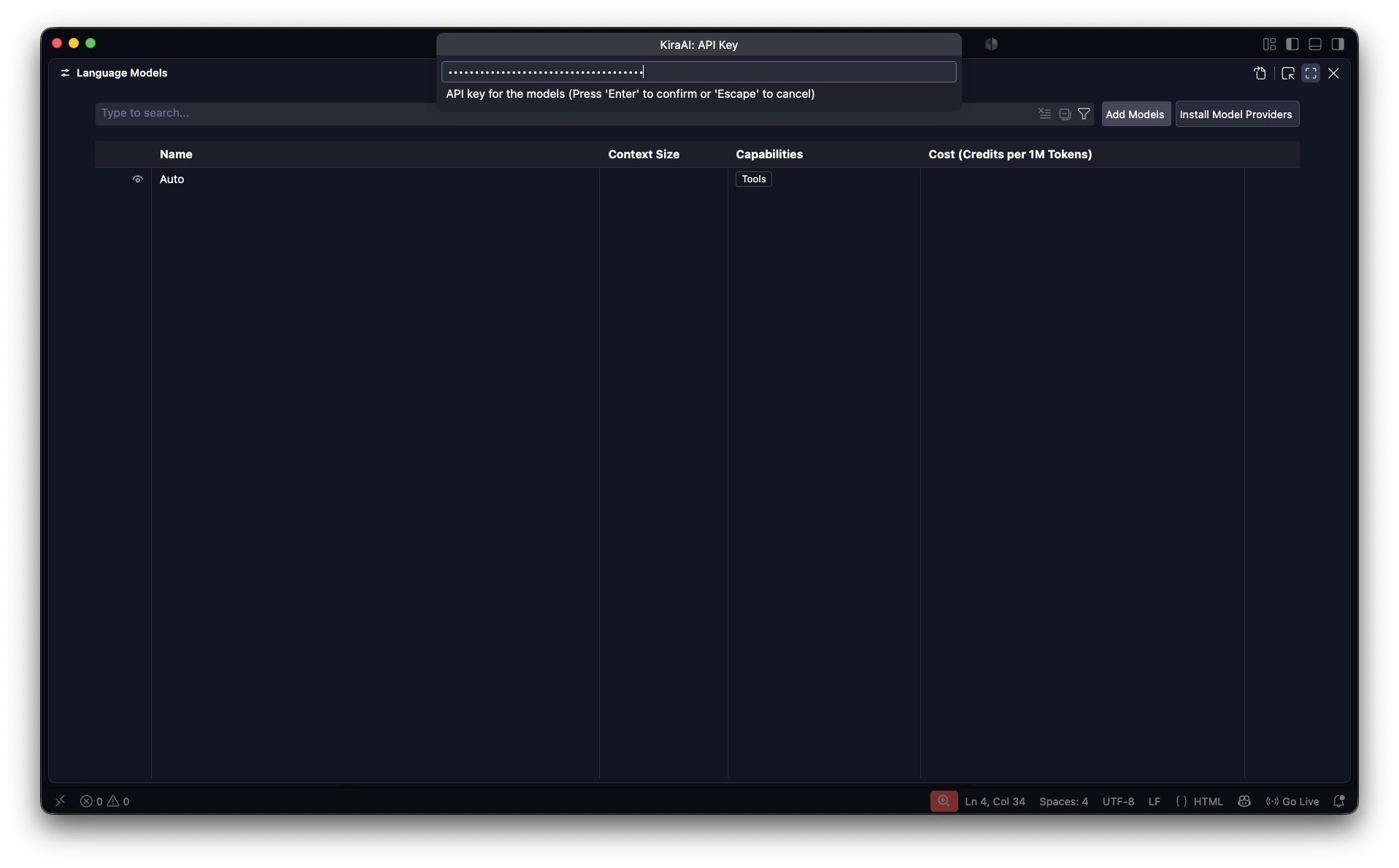
Task: Change indentation via Spaces: 4
Action: [1063, 802]
